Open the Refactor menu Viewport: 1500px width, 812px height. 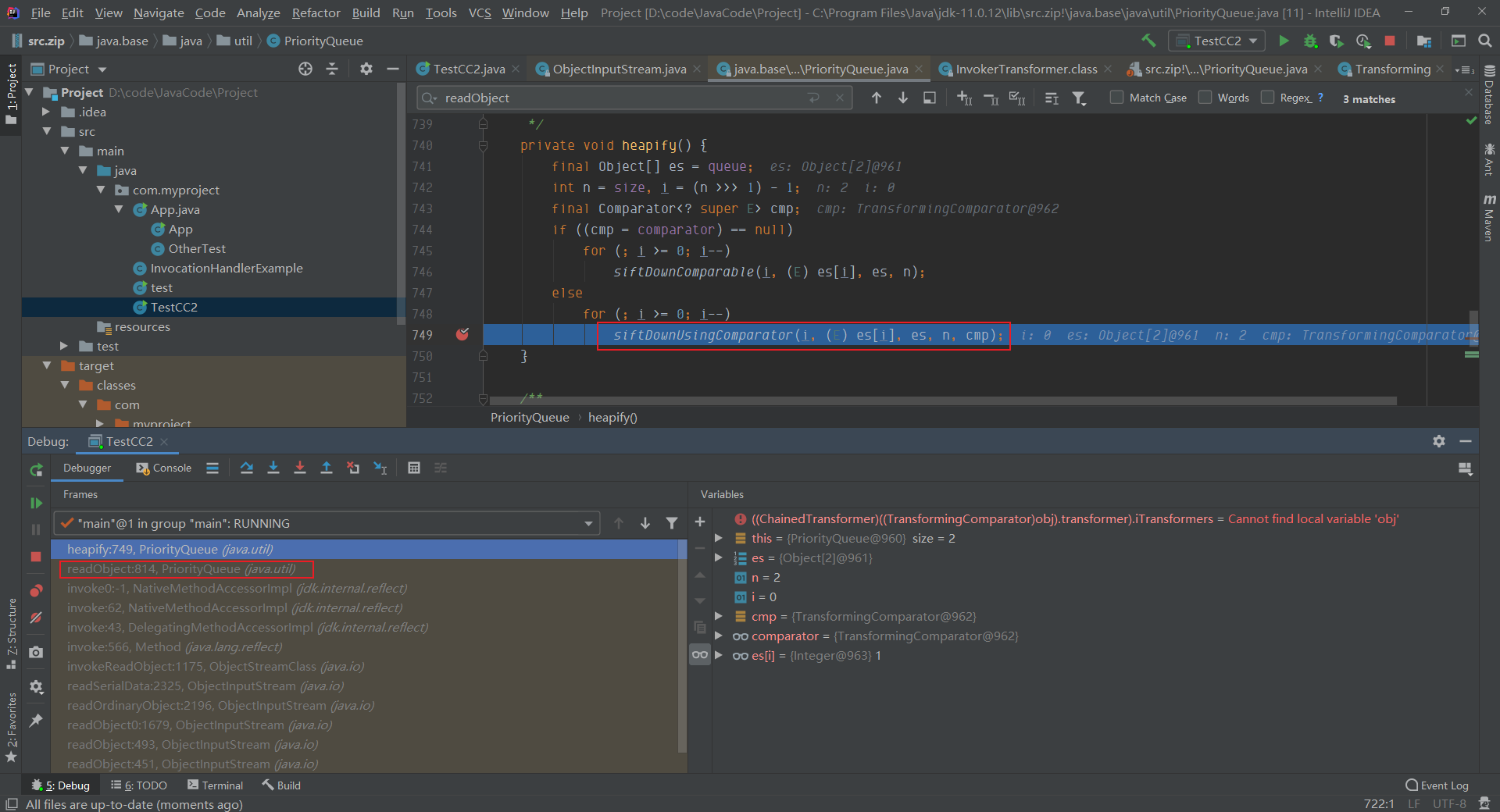316,12
